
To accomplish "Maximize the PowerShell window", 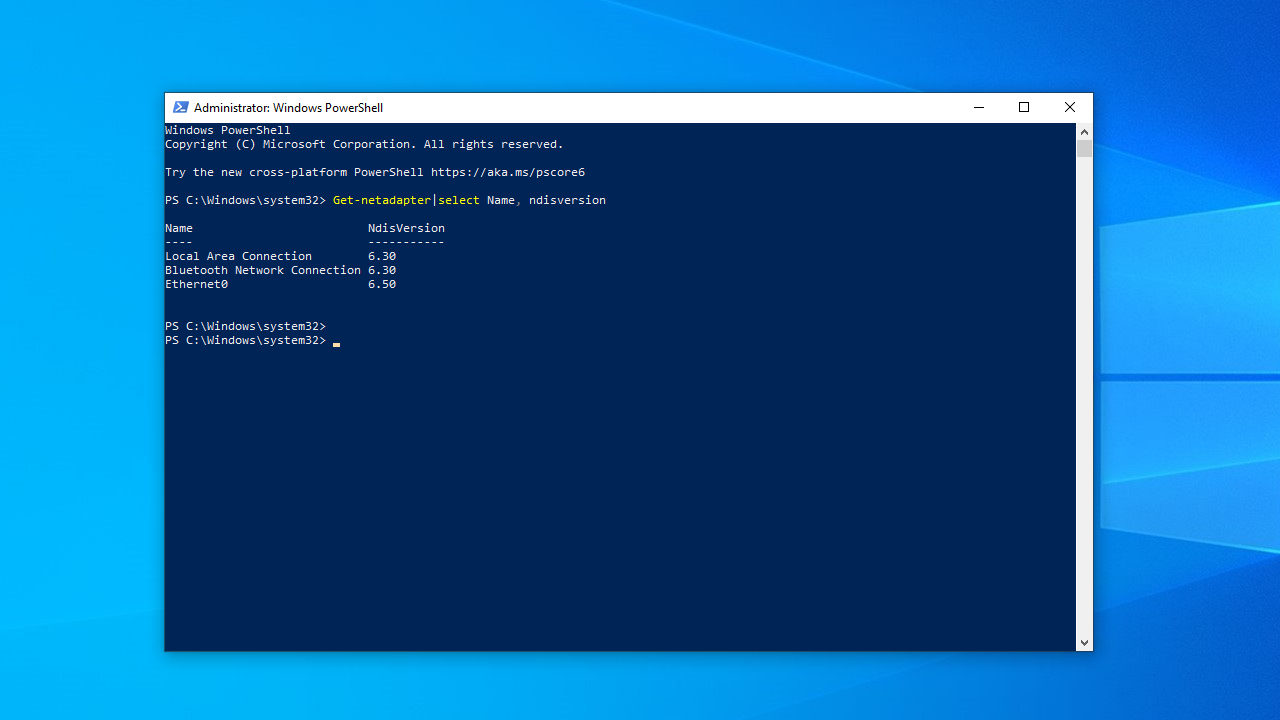I will [x=1024, y=108].
